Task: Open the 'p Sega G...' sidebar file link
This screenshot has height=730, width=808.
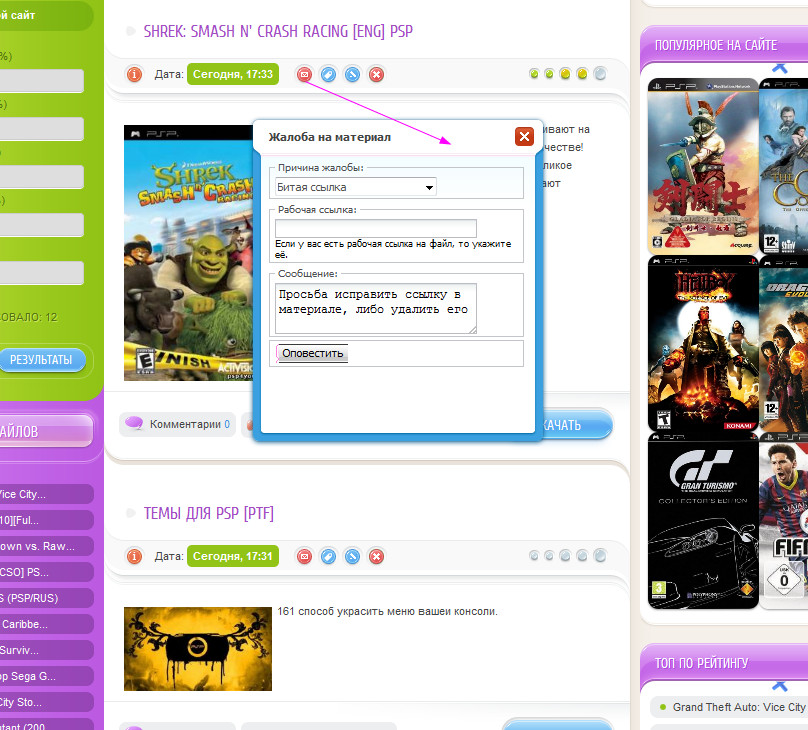Action: 45,676
